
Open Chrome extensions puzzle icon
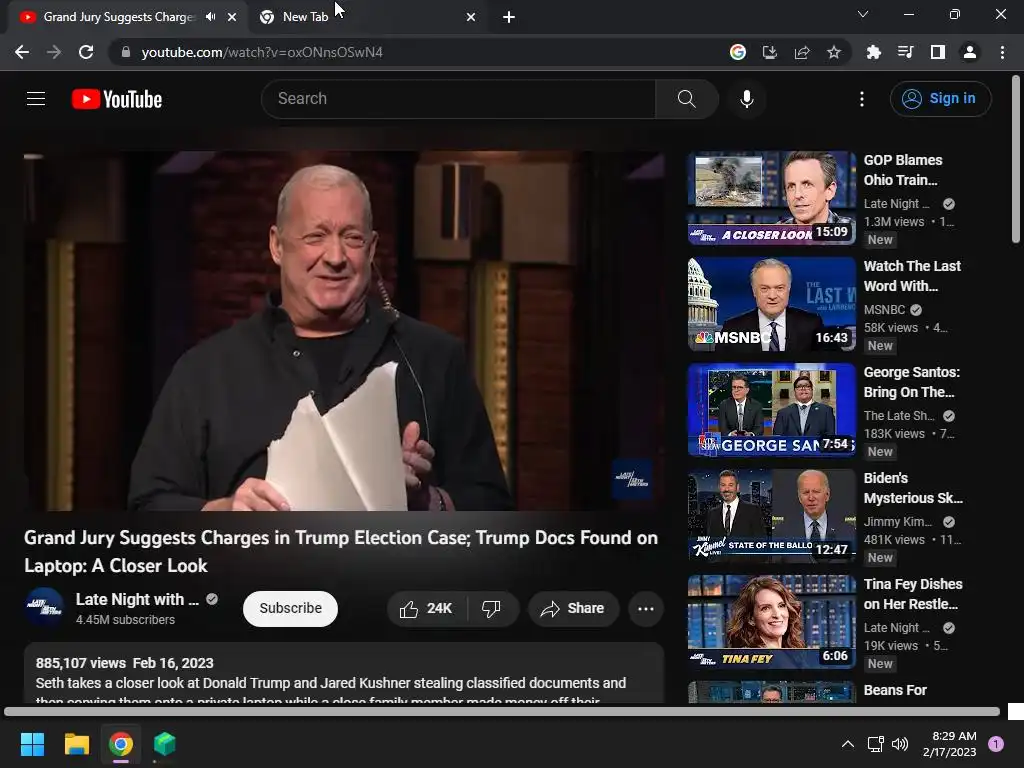point(873,52)
